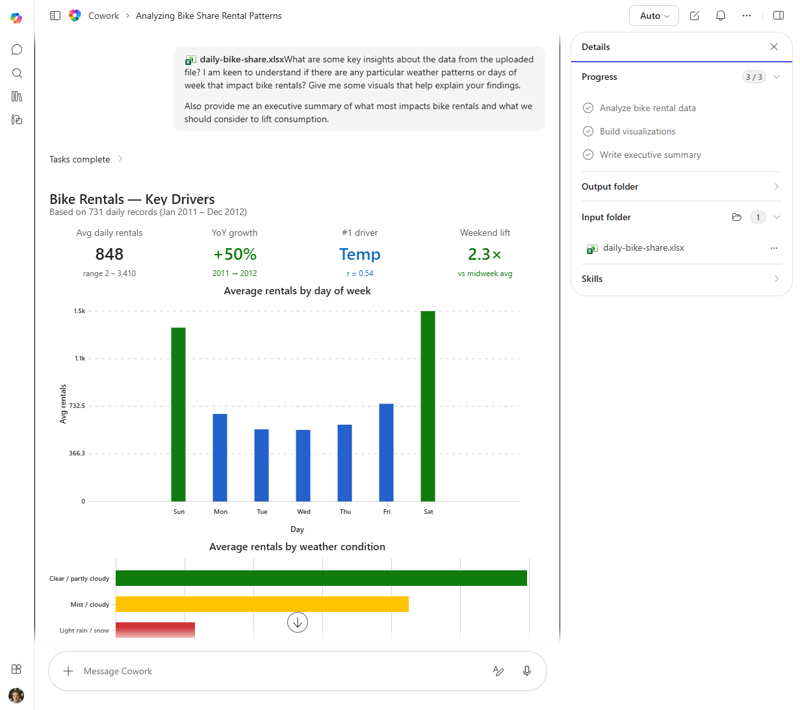Select the rewrite pen icon in message box
Image resolution: width=800 pixels, height=710 pixels.
pyautogui.click(x=499, y=671)
